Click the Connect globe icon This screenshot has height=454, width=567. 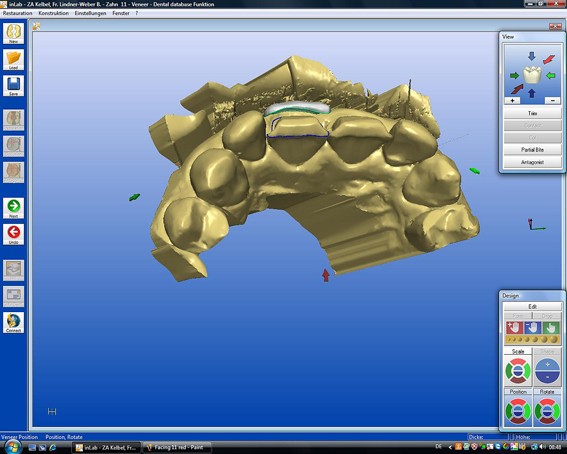click(x=13, y=322)
